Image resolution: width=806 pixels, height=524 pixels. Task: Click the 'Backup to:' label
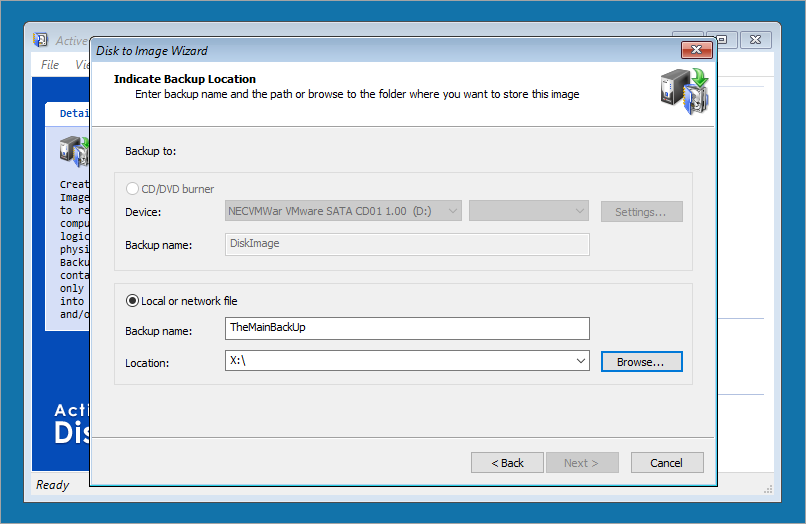click(x=151, y=151)
